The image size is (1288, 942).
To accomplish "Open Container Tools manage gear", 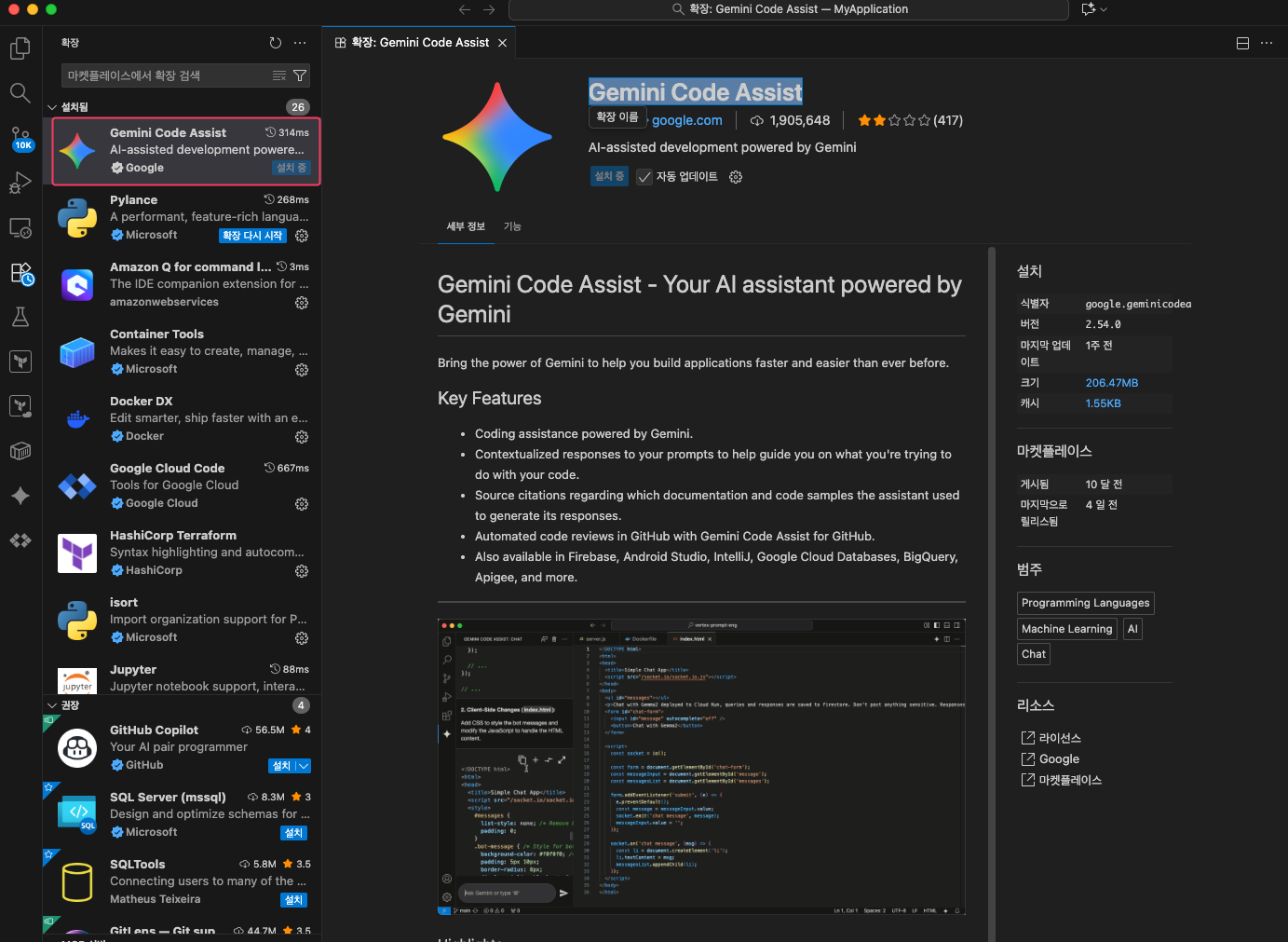I will tap(302, 370).
